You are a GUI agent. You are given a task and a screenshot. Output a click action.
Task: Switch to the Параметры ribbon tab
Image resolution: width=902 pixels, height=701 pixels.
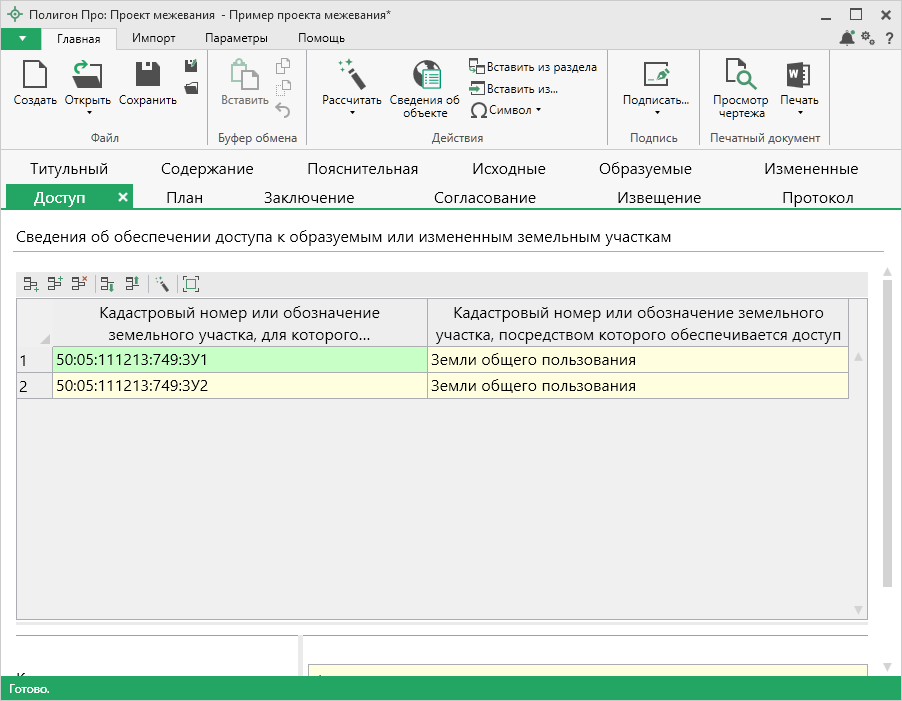pos(236,38)
